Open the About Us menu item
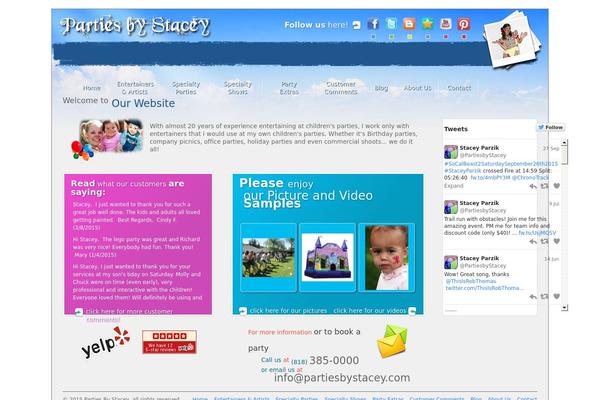 [417, 88]
